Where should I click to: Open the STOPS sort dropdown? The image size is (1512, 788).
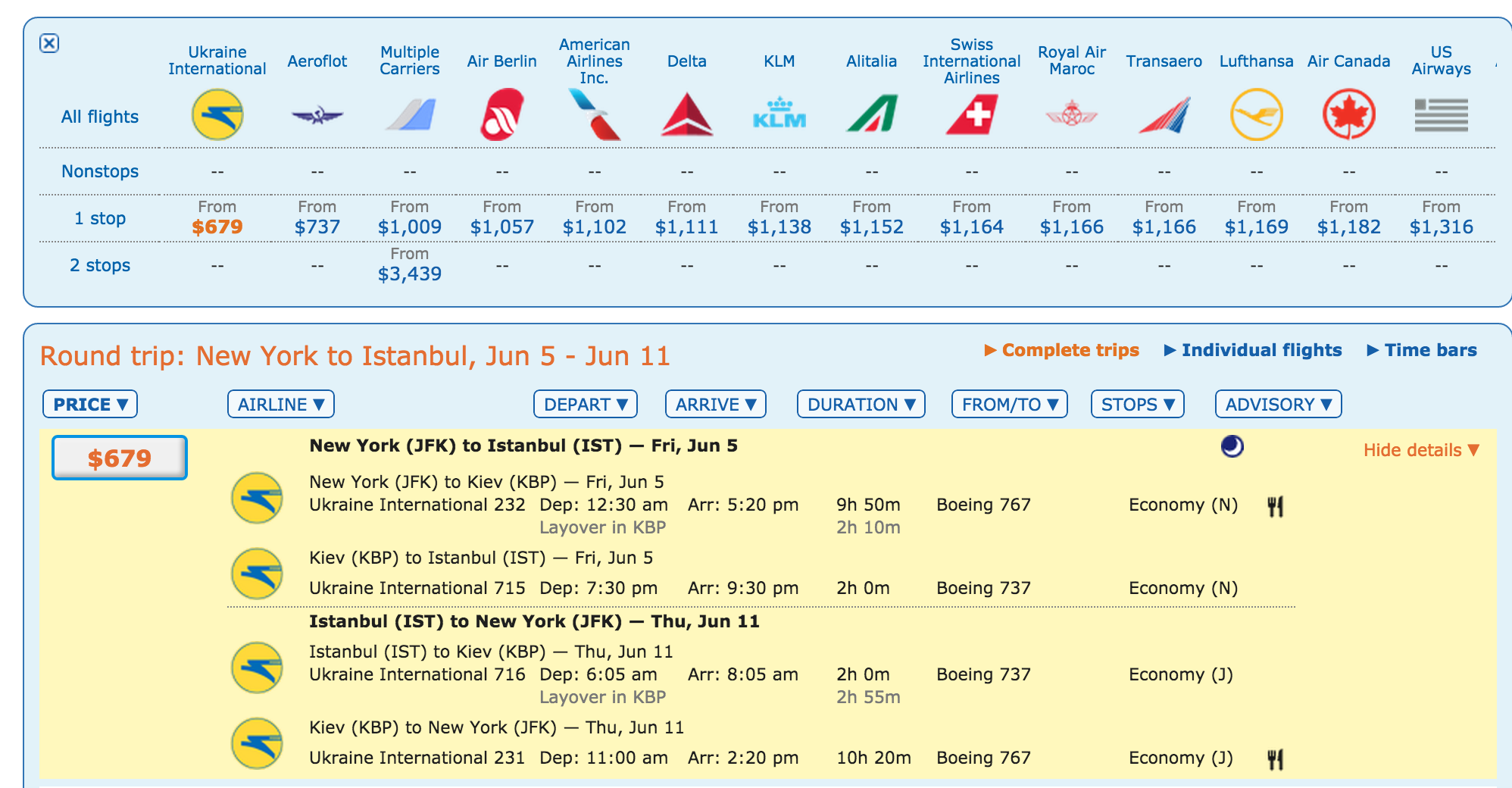tap(1138, 405)
